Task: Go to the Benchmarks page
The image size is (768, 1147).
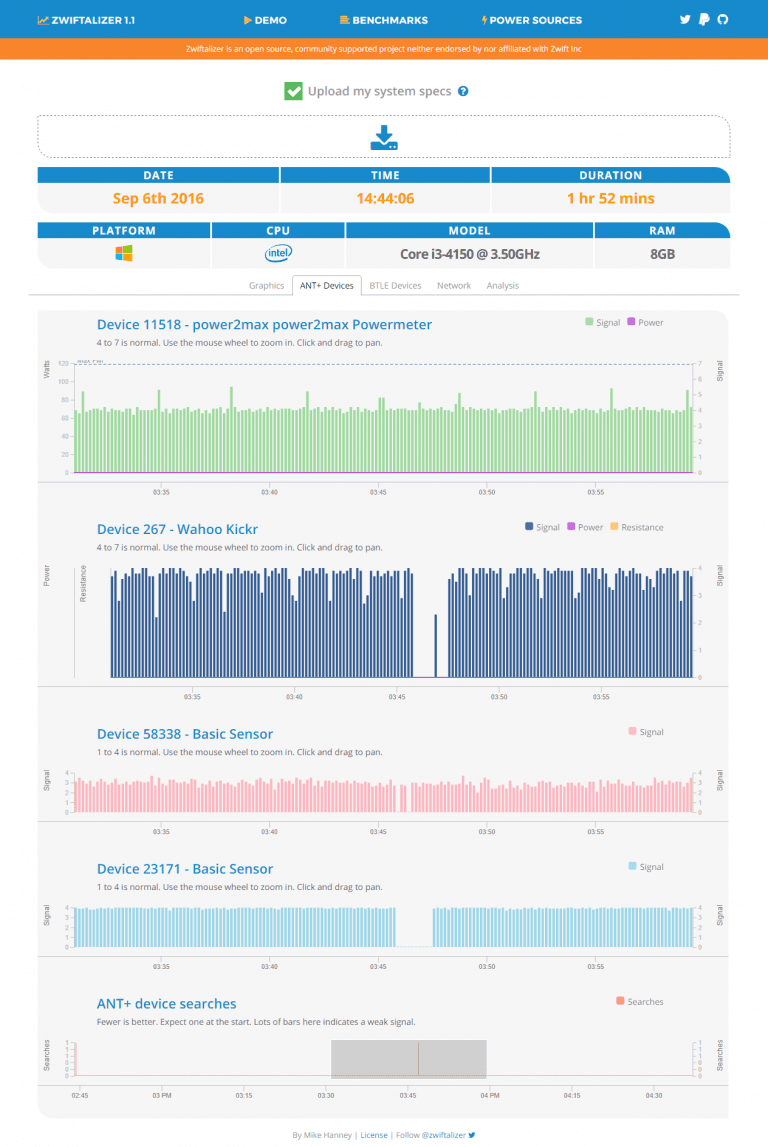Action: coord(384,20)
